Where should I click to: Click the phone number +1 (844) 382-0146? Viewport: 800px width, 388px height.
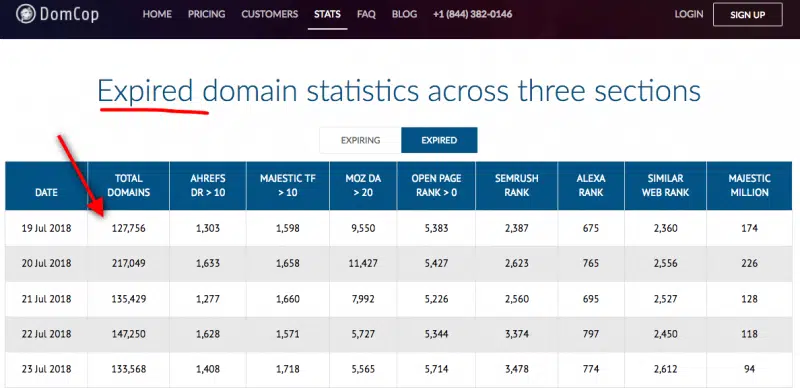pos(472,14)
